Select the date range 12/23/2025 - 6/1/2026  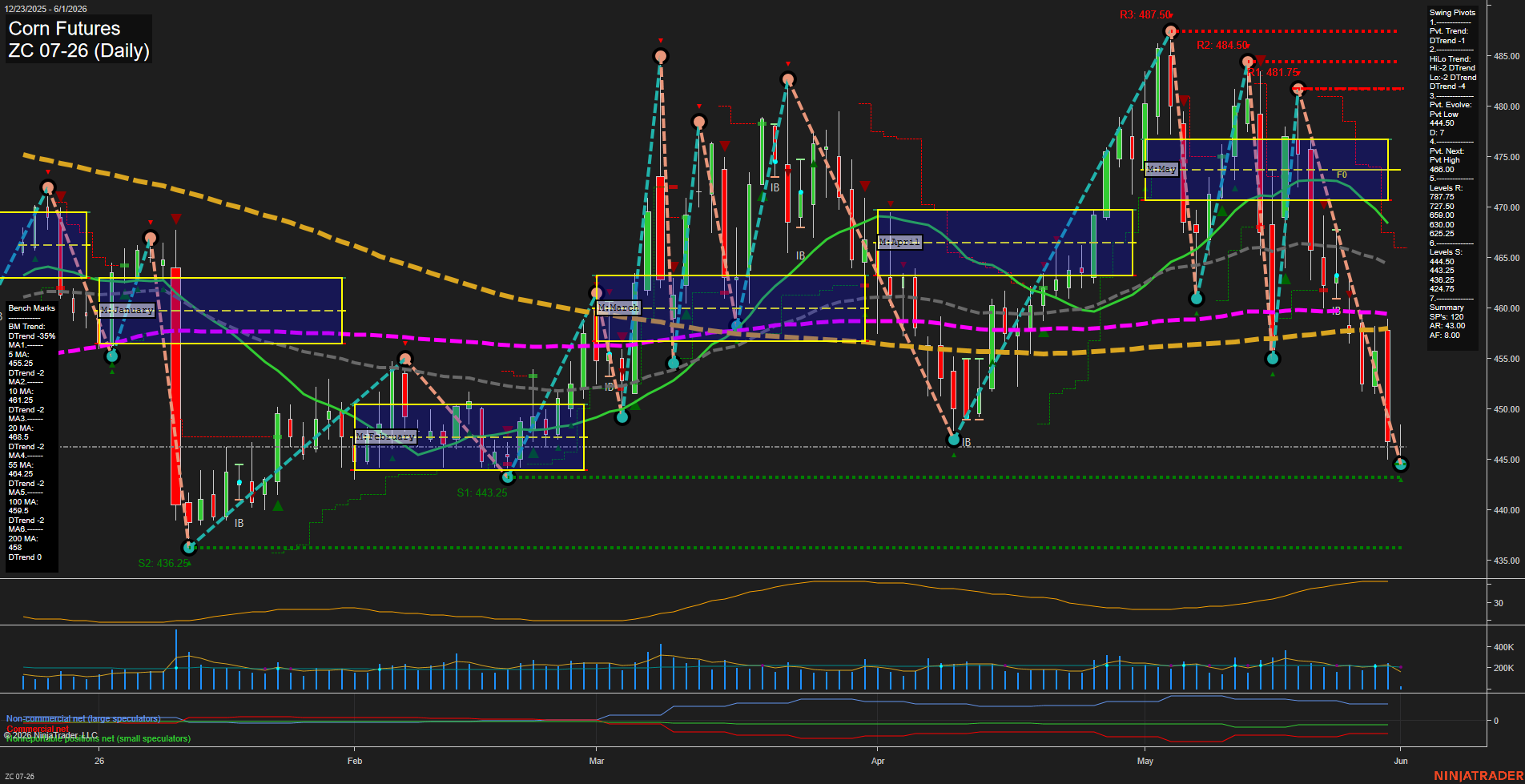pyautogui.click(x=46, y=9)
